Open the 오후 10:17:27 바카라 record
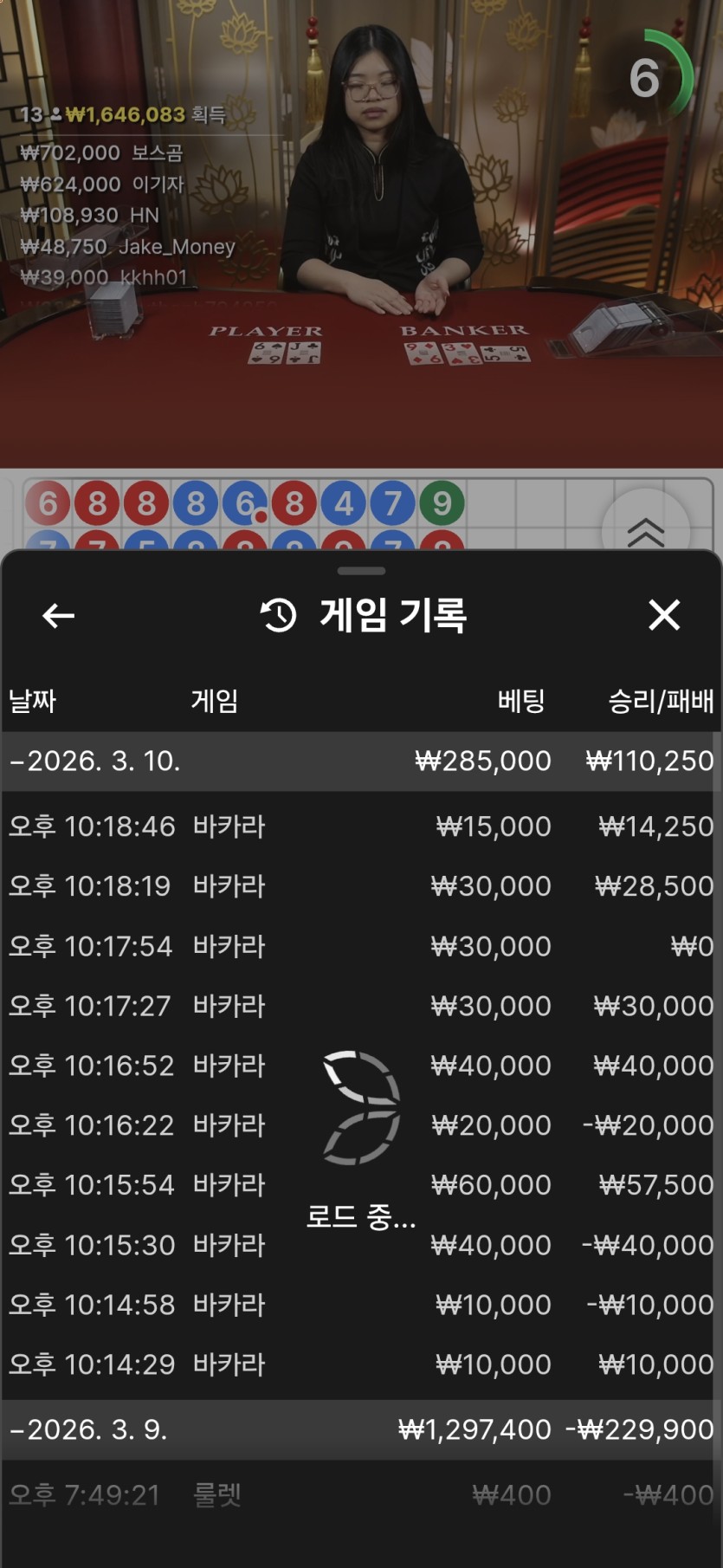The width and height of the screenshot is (723, 1568). coord(361,1006)
